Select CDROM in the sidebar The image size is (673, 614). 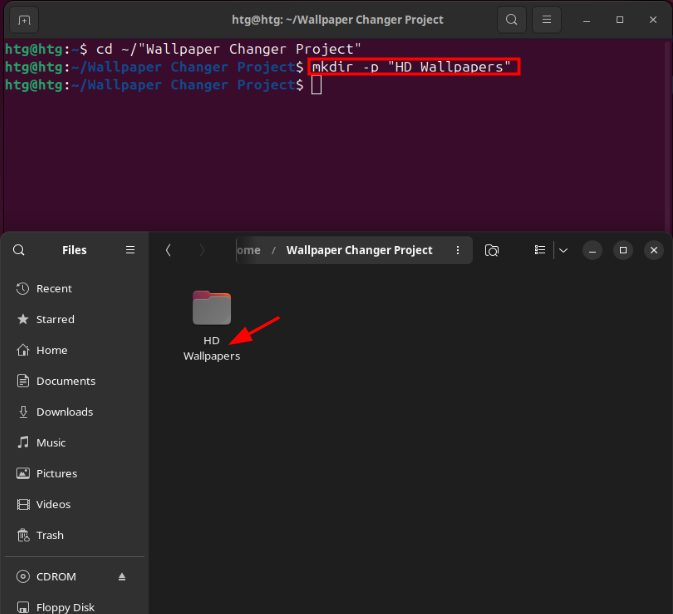click(75, 577)
